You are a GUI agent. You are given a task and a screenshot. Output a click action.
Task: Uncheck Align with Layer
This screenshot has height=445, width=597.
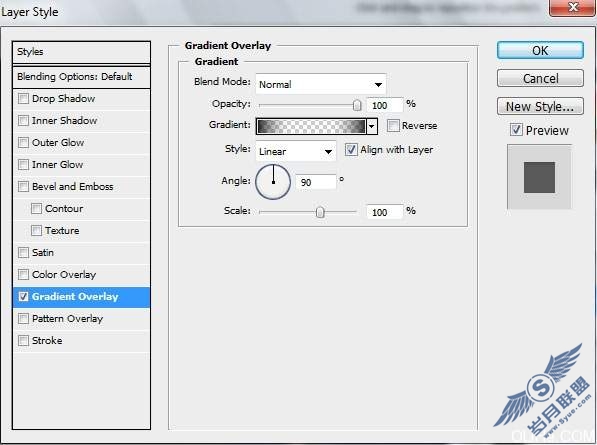pyautogui.click(x=351, y=150)
